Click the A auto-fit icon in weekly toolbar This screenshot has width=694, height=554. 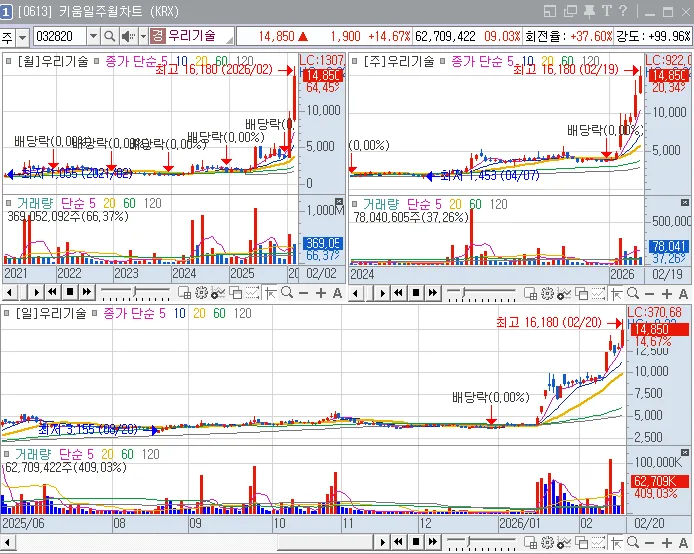pos(683,294)
